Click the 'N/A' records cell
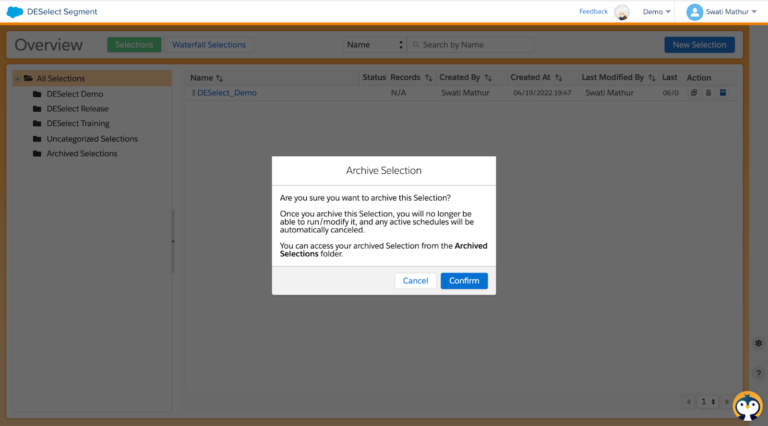 (x=398, y=93)
